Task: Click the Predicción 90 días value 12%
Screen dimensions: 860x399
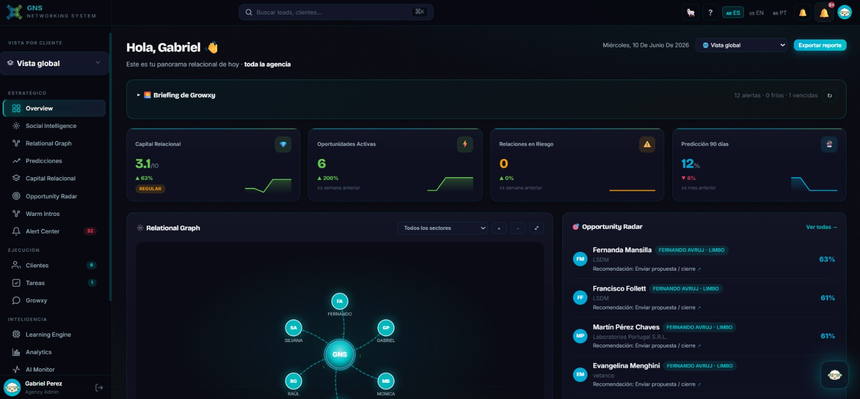Action: (x=691, y=164)
